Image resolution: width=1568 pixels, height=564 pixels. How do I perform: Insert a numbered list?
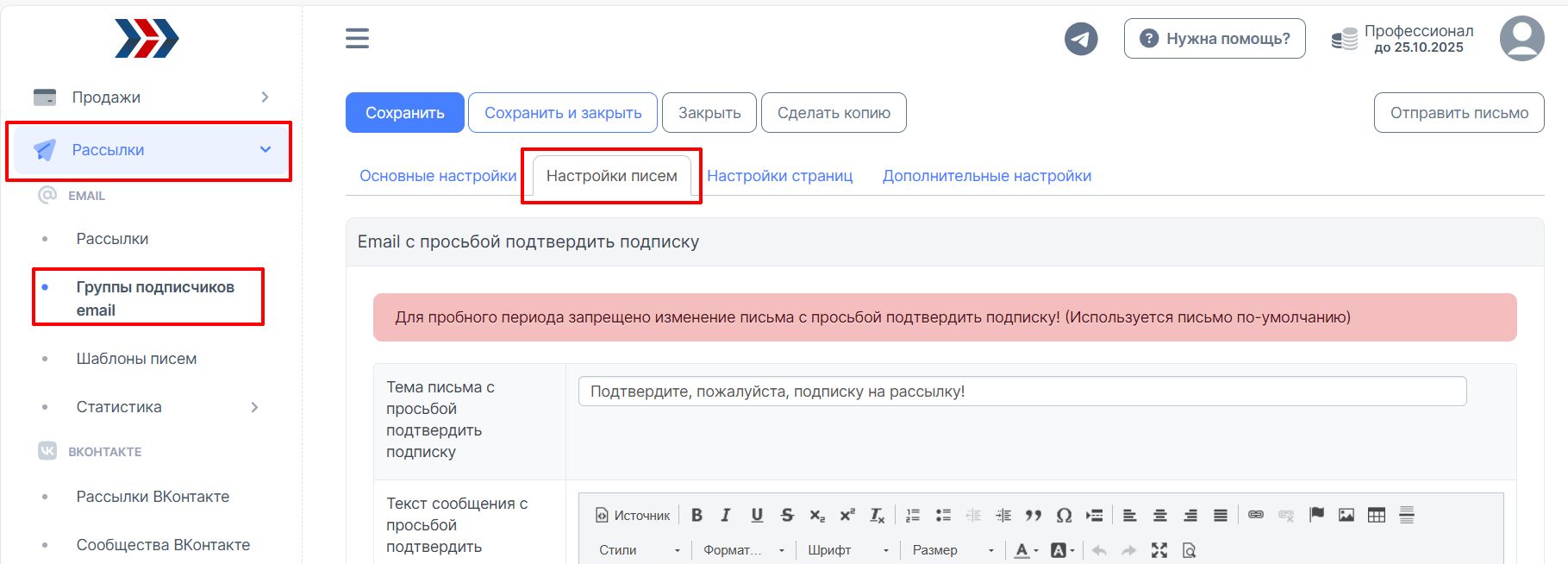pyautogui.click(x=913, y=515)
